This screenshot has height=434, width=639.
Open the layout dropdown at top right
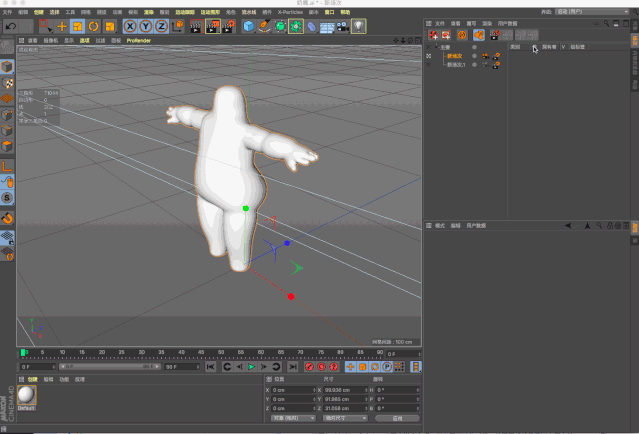592,12
